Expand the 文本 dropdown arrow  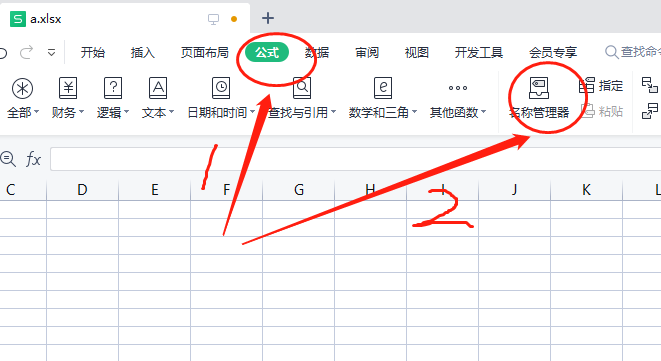(x=171, y=112)
